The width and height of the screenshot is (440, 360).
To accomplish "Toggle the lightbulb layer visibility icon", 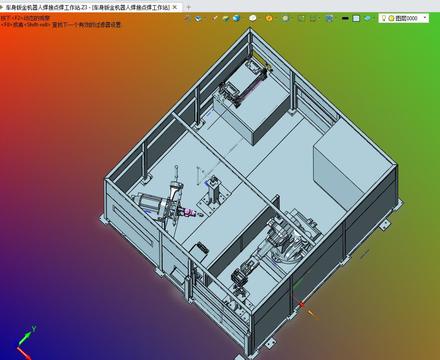I will tap(384, 18).
